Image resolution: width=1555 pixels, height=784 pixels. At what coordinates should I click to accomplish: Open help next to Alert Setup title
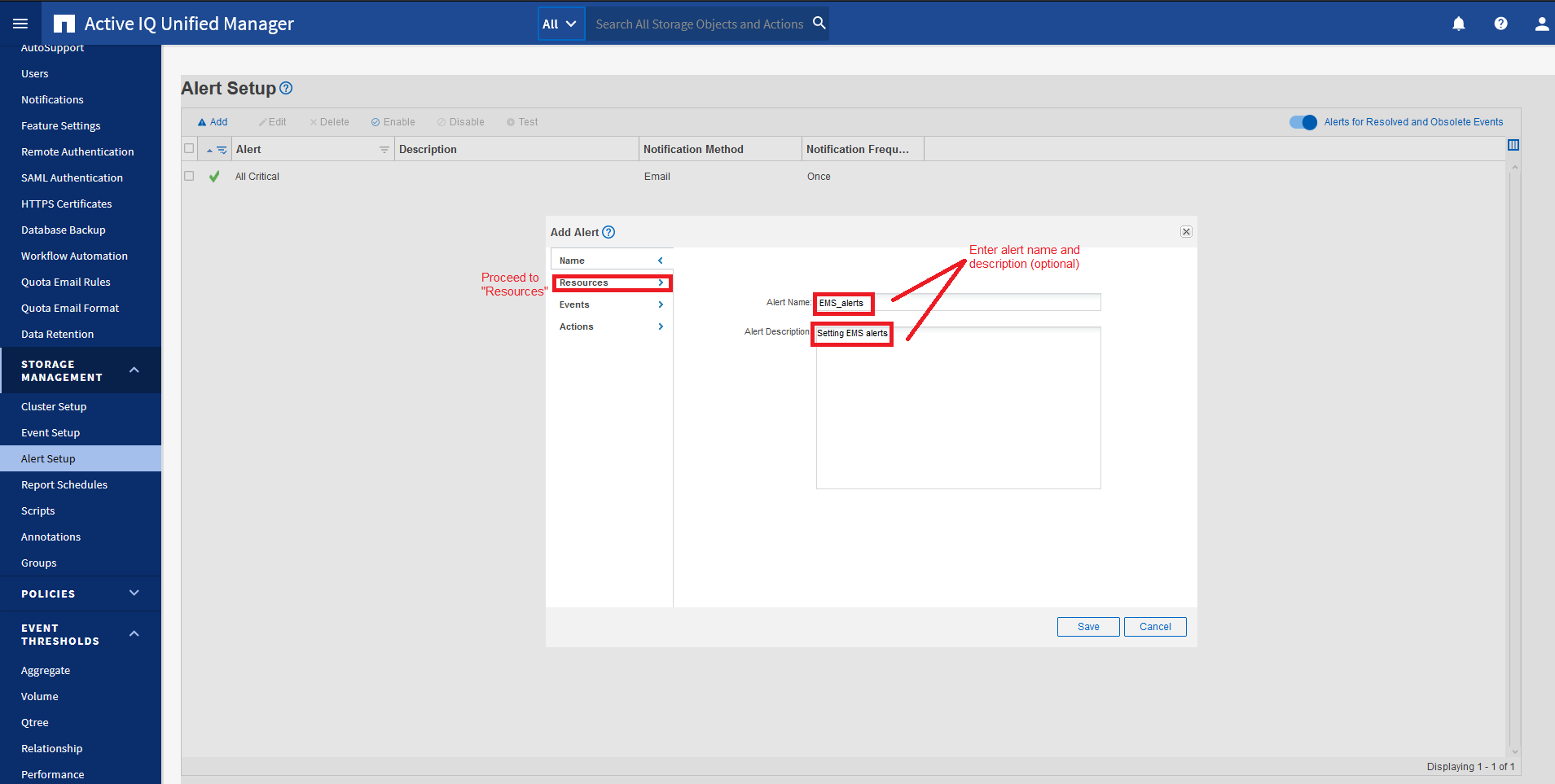coord(286,88)
